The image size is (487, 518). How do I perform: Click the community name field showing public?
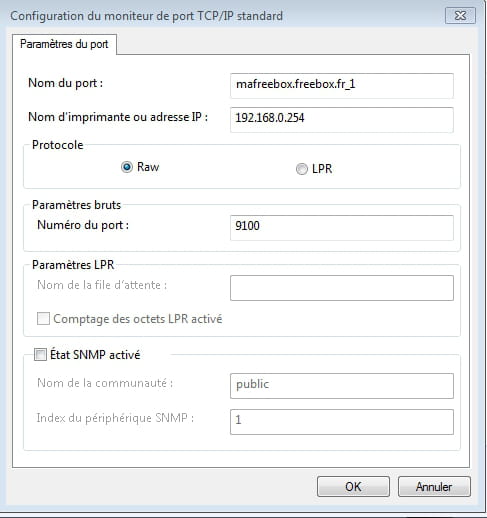point(342,386)
